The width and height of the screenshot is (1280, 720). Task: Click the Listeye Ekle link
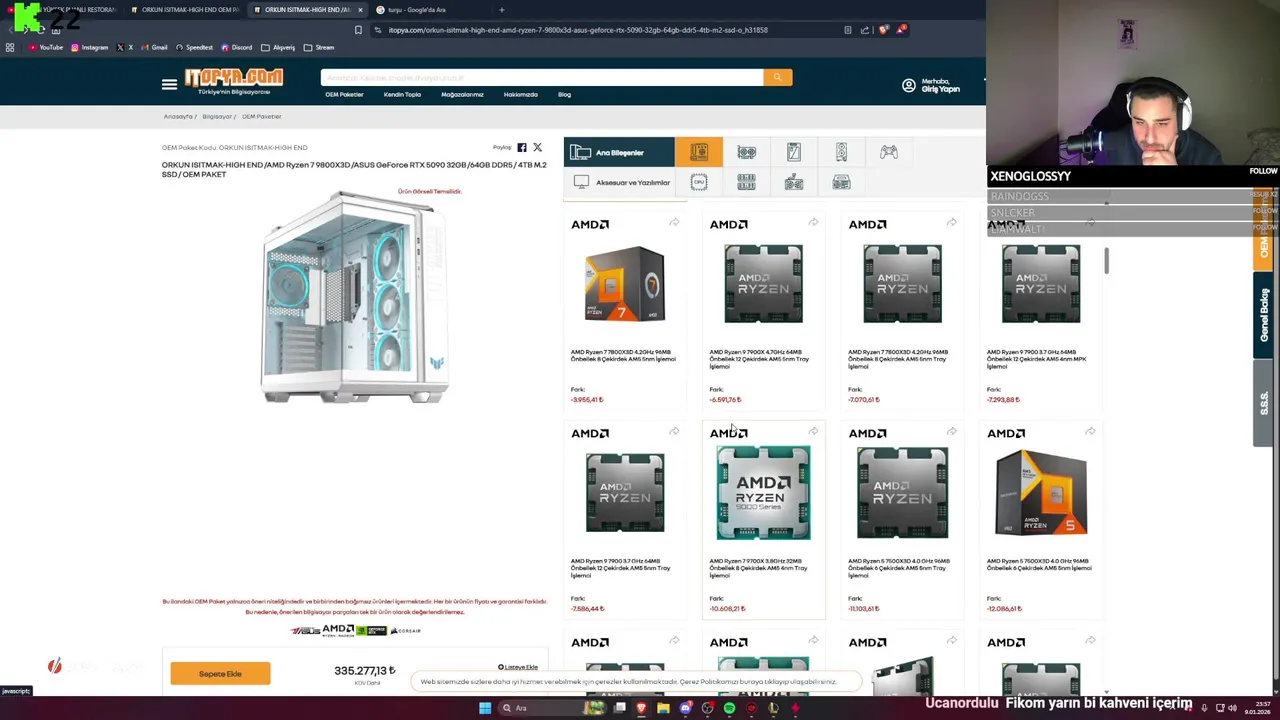click(518, 667)
